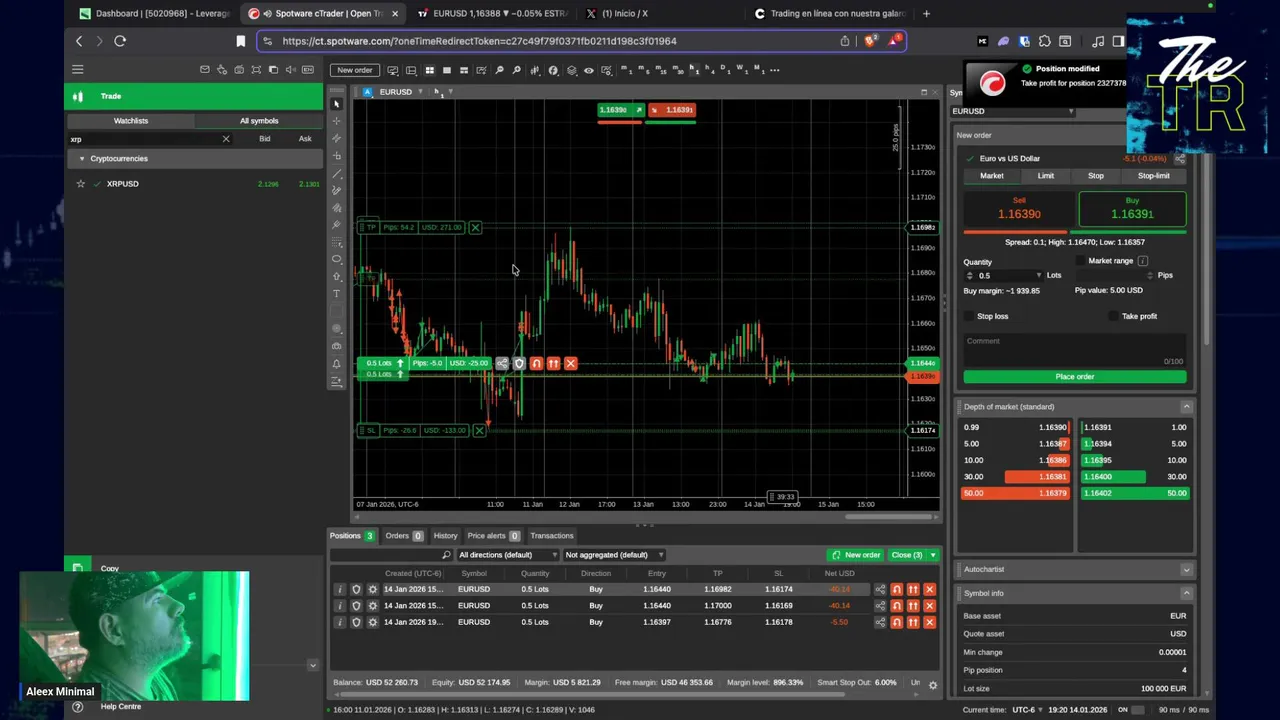Click the order comment text field

click(1075, 348)
